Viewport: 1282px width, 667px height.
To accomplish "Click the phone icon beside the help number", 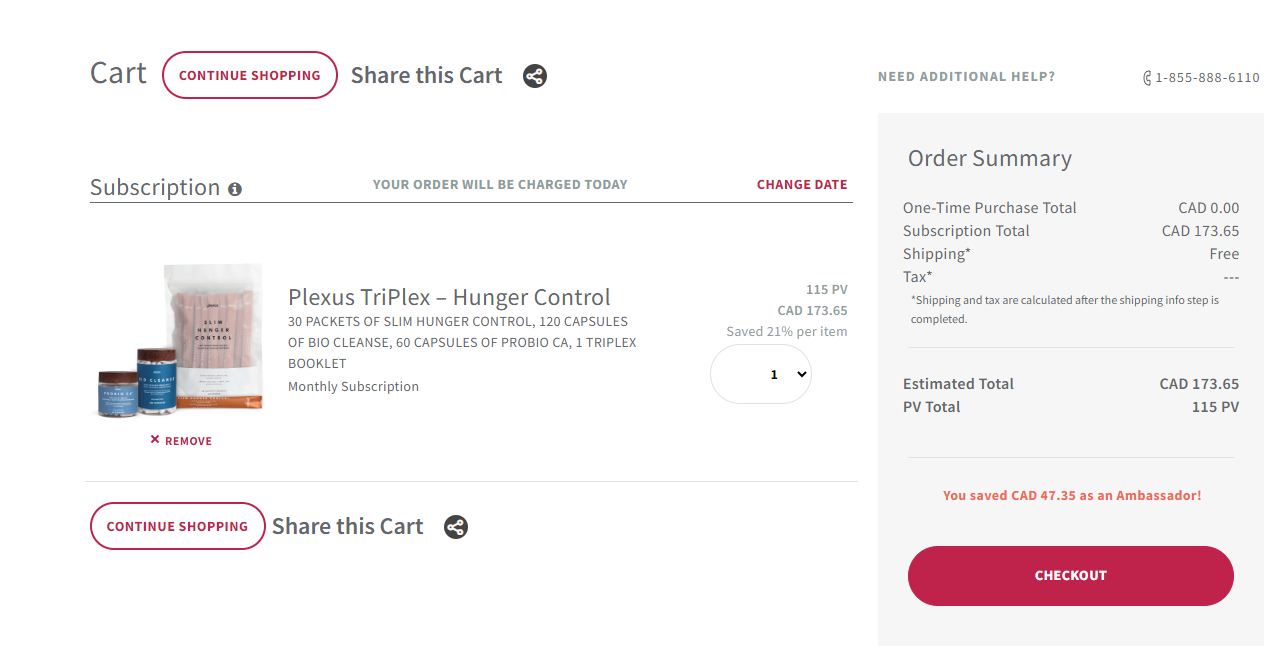I will [x=1147, y=78].
